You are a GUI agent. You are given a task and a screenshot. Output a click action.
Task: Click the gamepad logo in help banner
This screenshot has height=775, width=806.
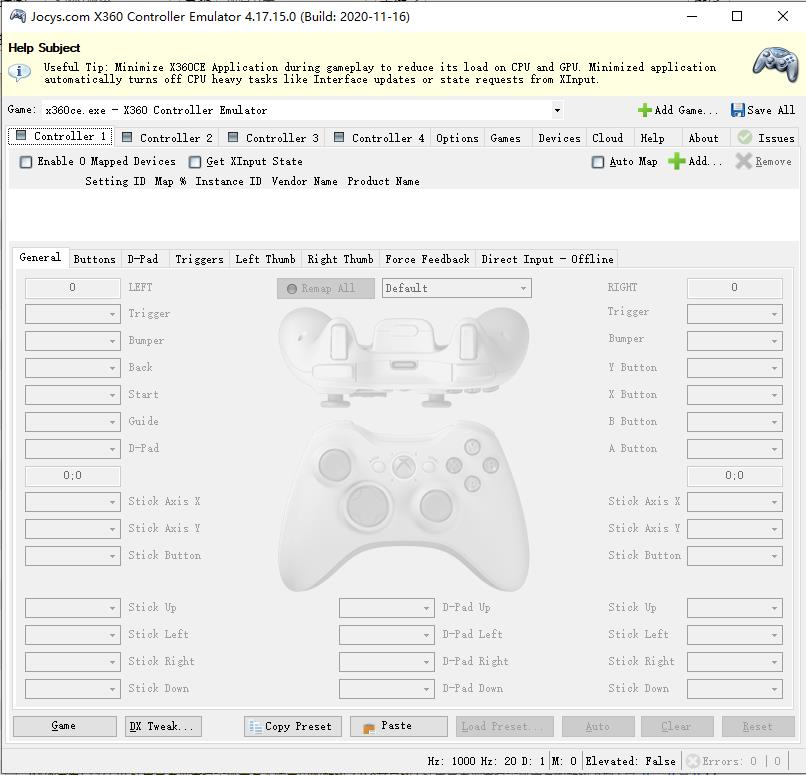click(775, 64)
